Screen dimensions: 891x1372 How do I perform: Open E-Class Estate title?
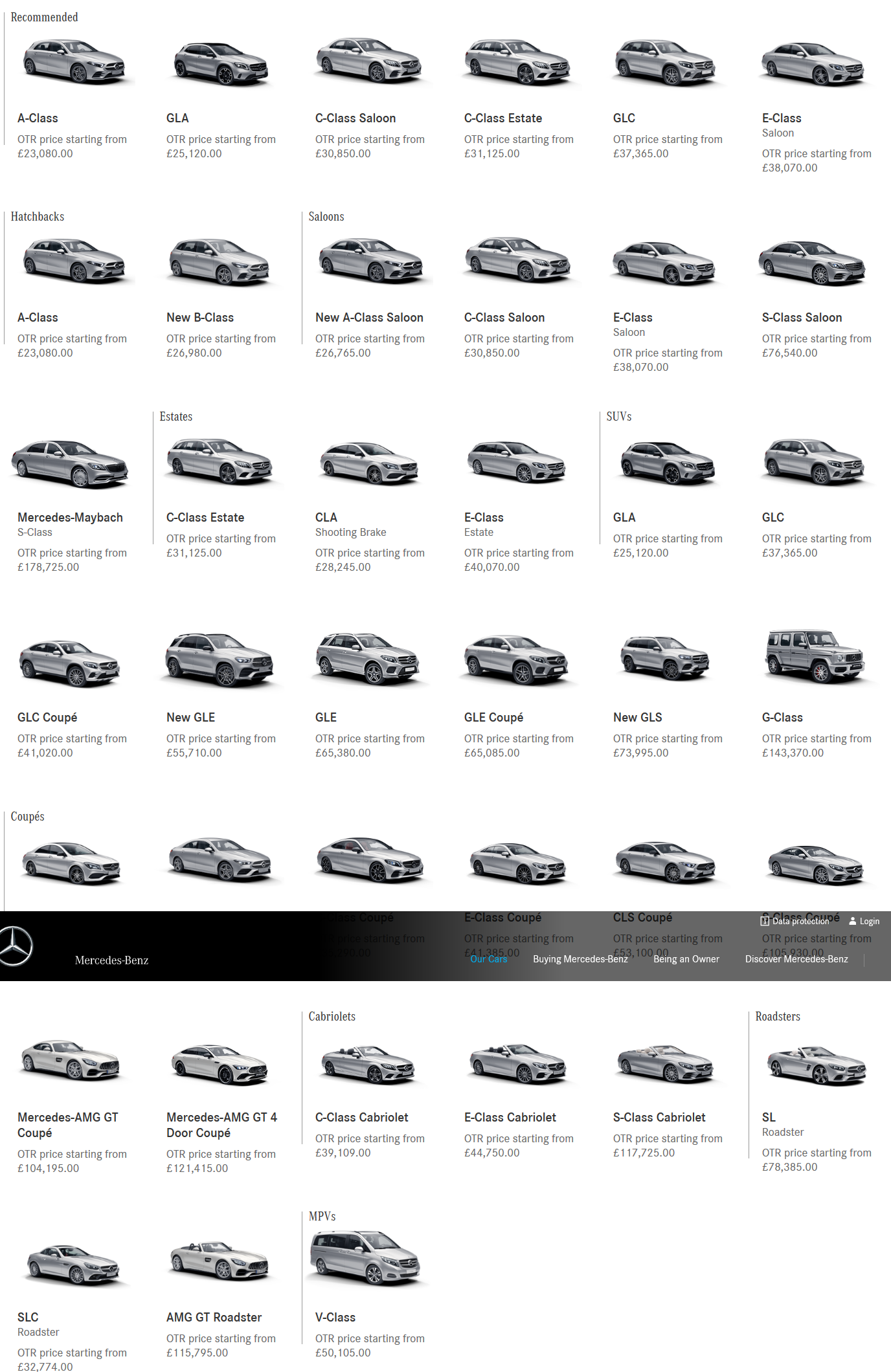(x=484, y=518)
